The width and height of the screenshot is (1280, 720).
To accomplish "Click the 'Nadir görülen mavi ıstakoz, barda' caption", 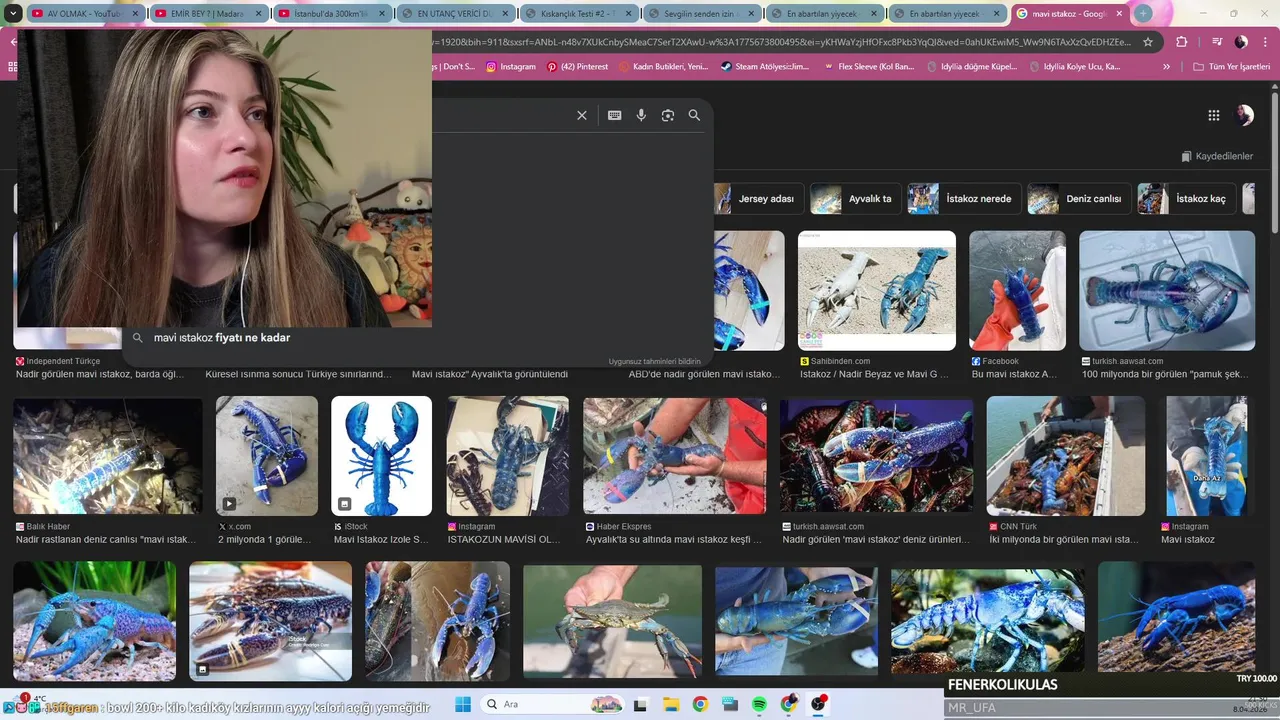I will point(100,374).
